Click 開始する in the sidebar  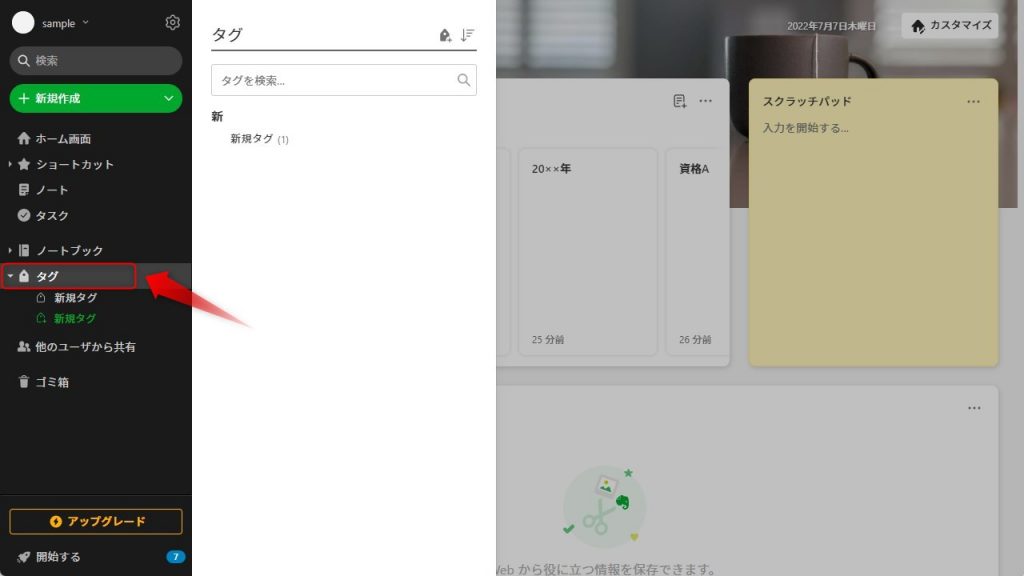(x=58, y=557)
